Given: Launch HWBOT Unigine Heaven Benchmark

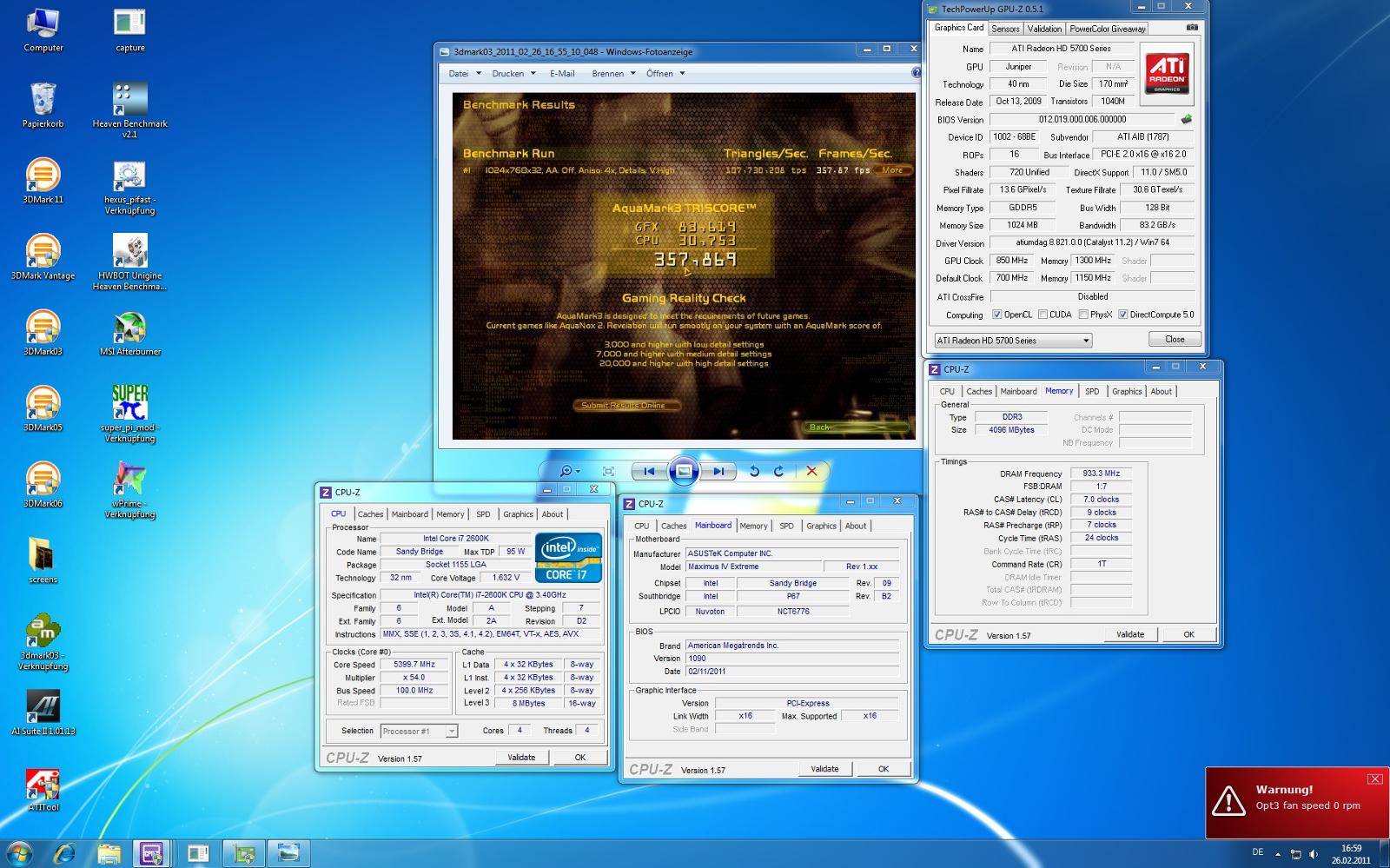Looking at the screenshot, I should 129,262.
